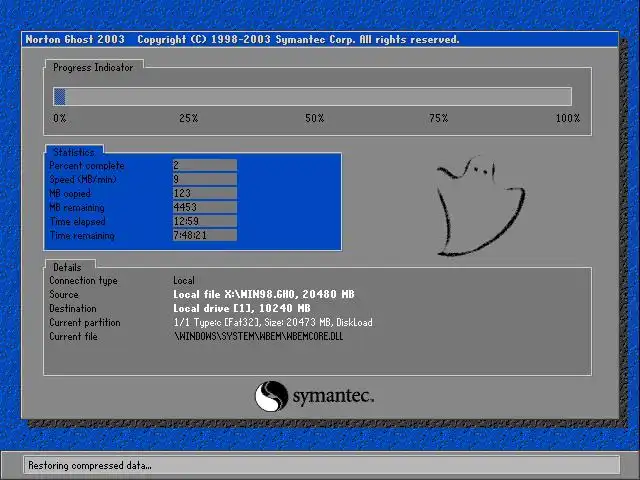Click the Symantec yin-yang logo
The width and height of the screenshot is (640, 480).
click(x=271, y=396)
